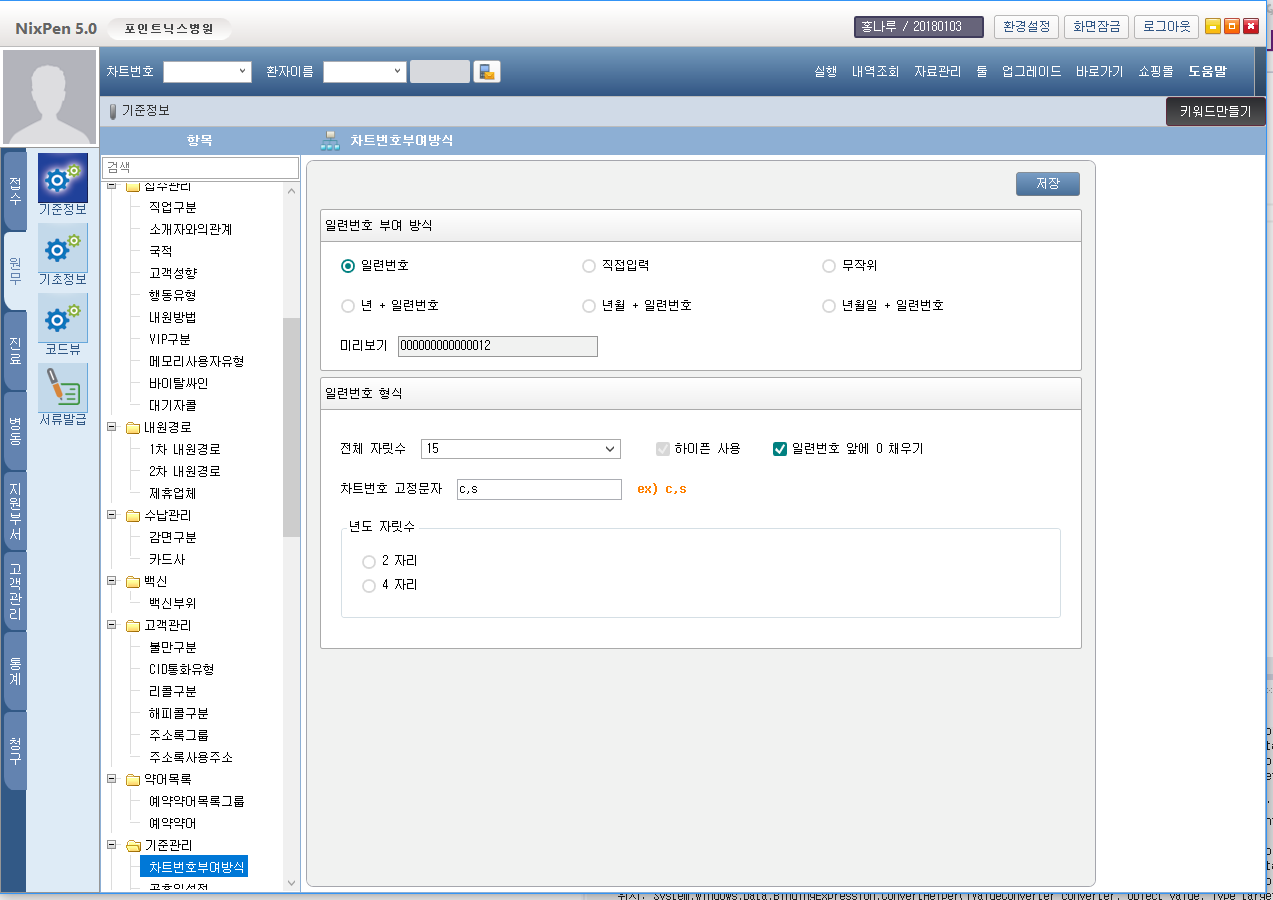Click the 차트번호 고정문자 input field

tap(539, 489)
